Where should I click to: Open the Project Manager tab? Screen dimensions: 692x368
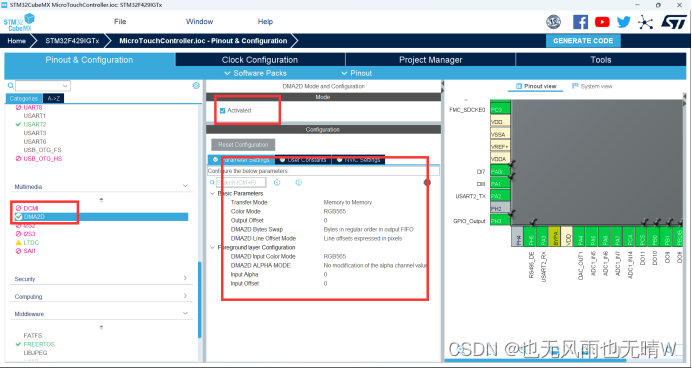pyautogui.click(x=430, y=60)
